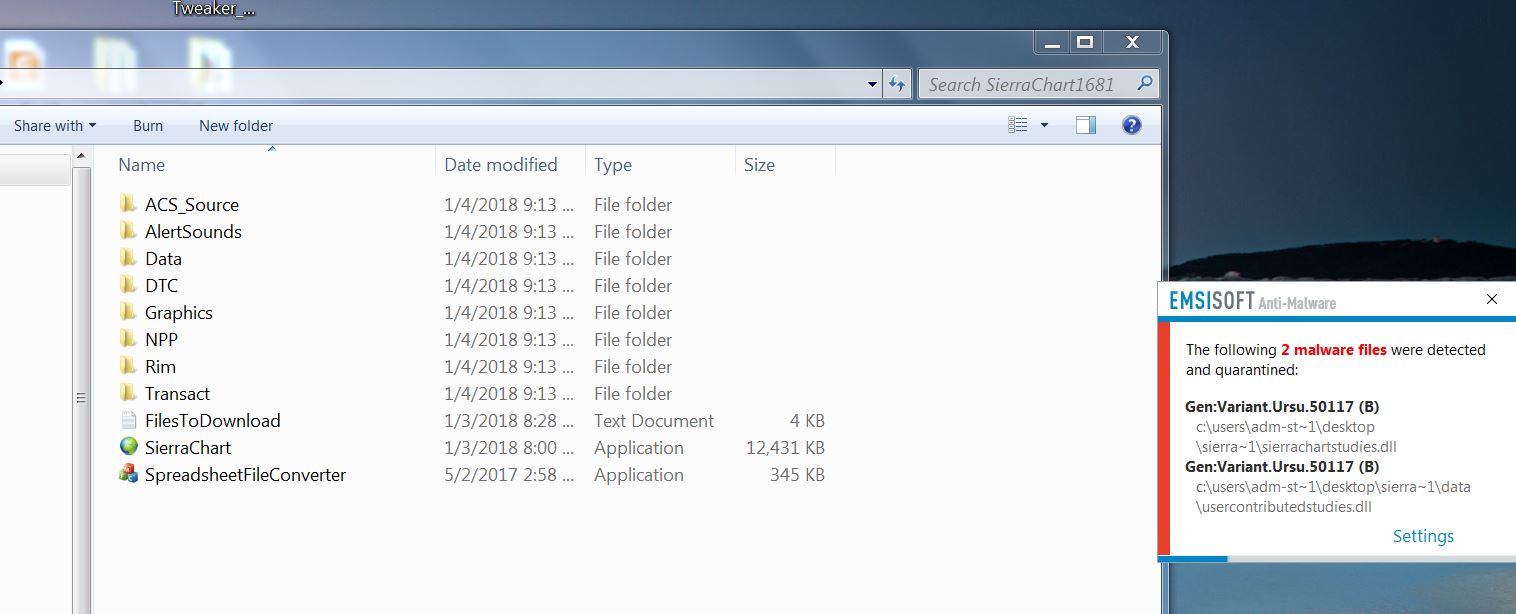Select the SpreadsheetFileConverter application icon
This screenshot has width=1516, height=614.
(128, 474)
